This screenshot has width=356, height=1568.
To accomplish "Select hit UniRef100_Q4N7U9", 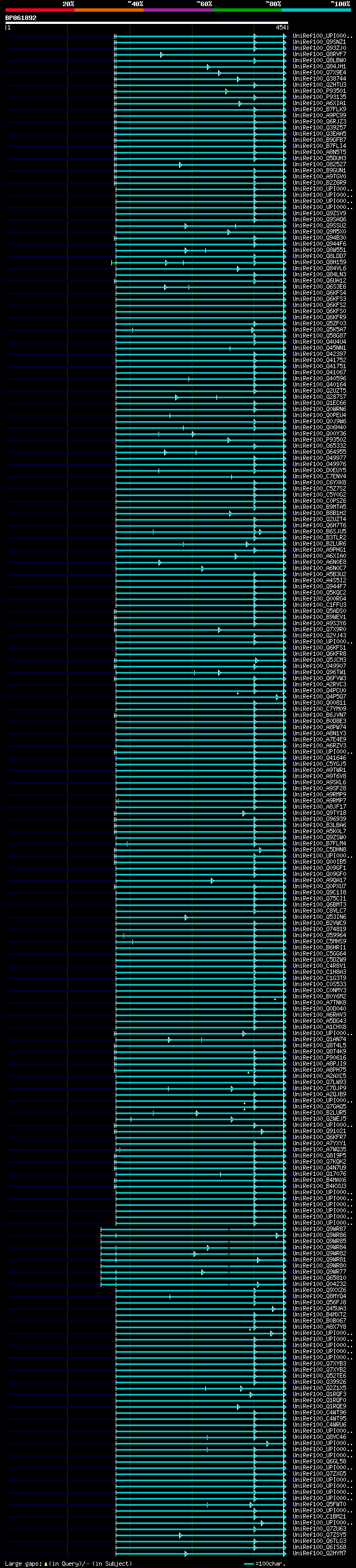I will pyautogui.click(x=319, y=1168).
